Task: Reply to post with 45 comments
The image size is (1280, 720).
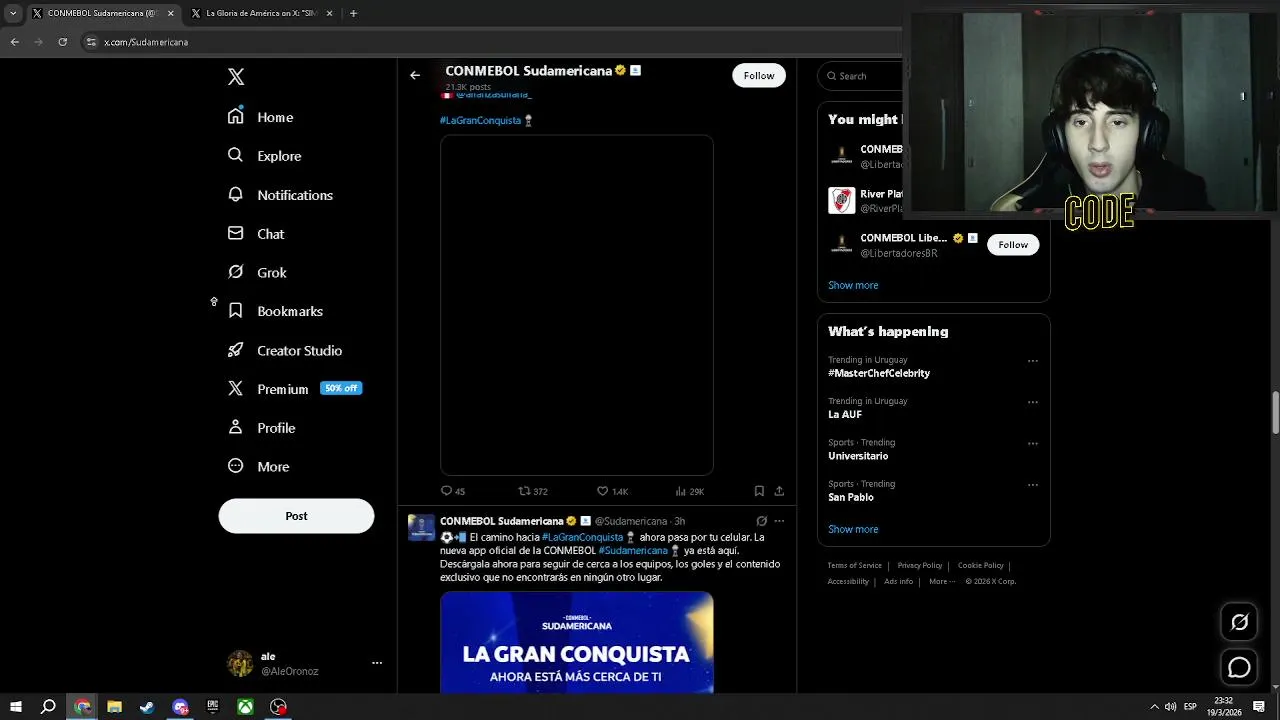Action: tap(453, 491)
